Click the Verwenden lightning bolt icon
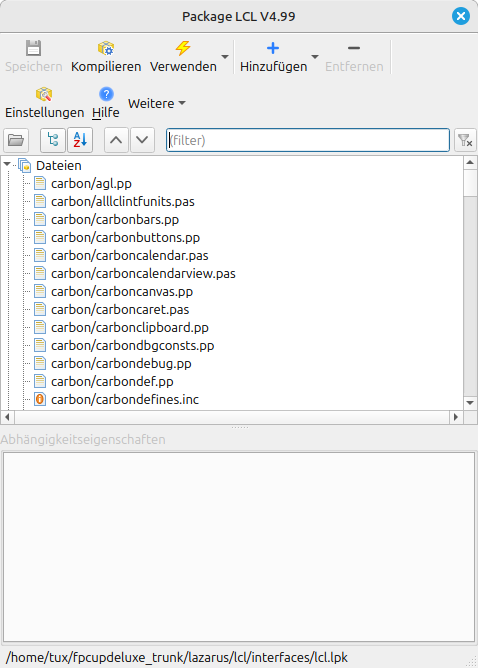 [x=183, y=48]
